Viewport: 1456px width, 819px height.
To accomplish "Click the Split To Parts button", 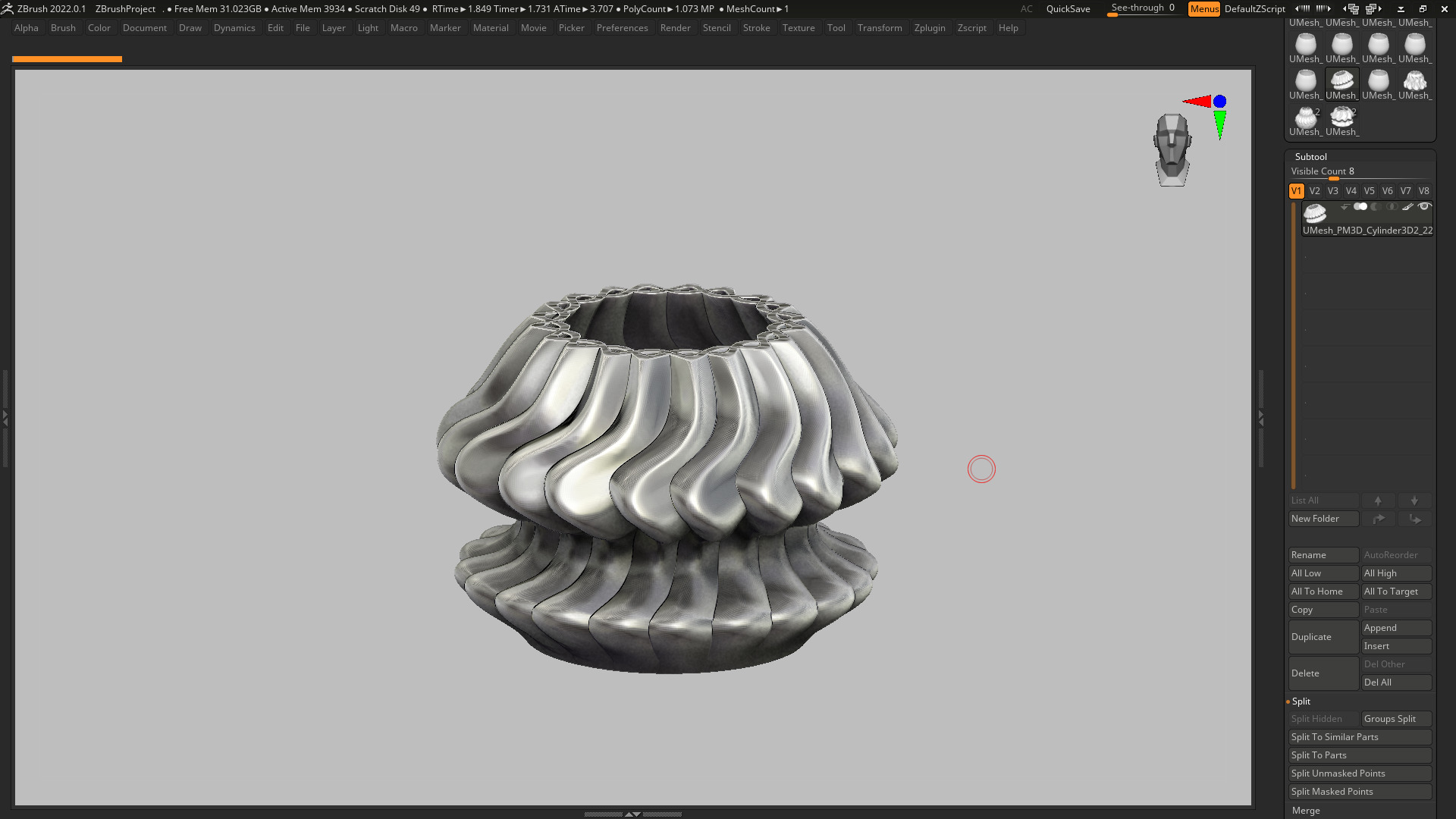I will pos(1360,755).
